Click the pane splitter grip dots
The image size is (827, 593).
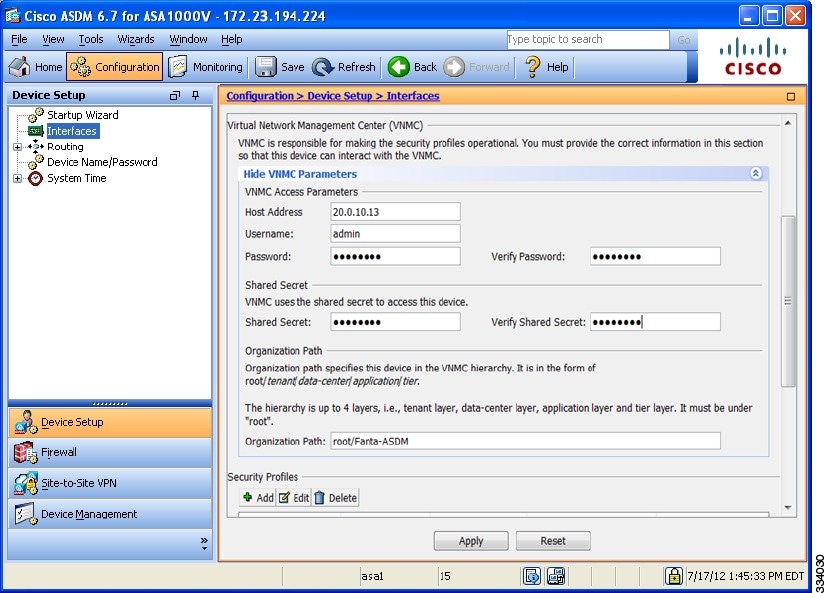pos(110,404)
